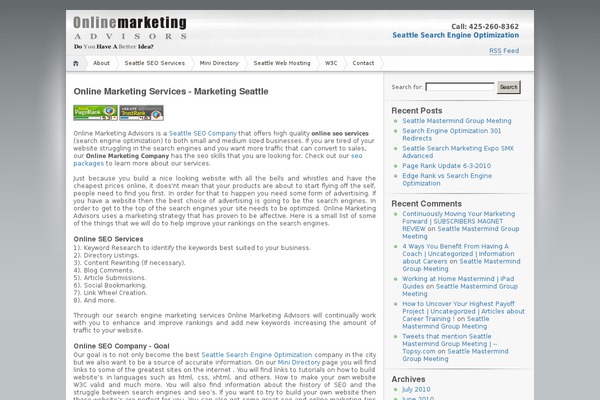600x400 pixels.
Task: Open Search Engine Optimization 301 Redirects post
Action: pyautogui.click(x=452, y=135)
